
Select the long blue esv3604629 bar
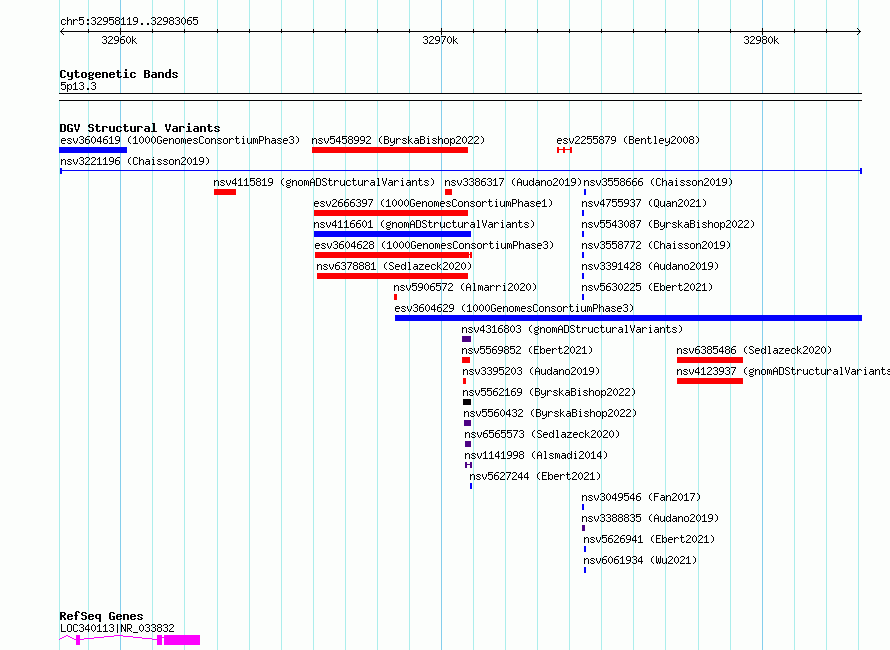[628, 318]
